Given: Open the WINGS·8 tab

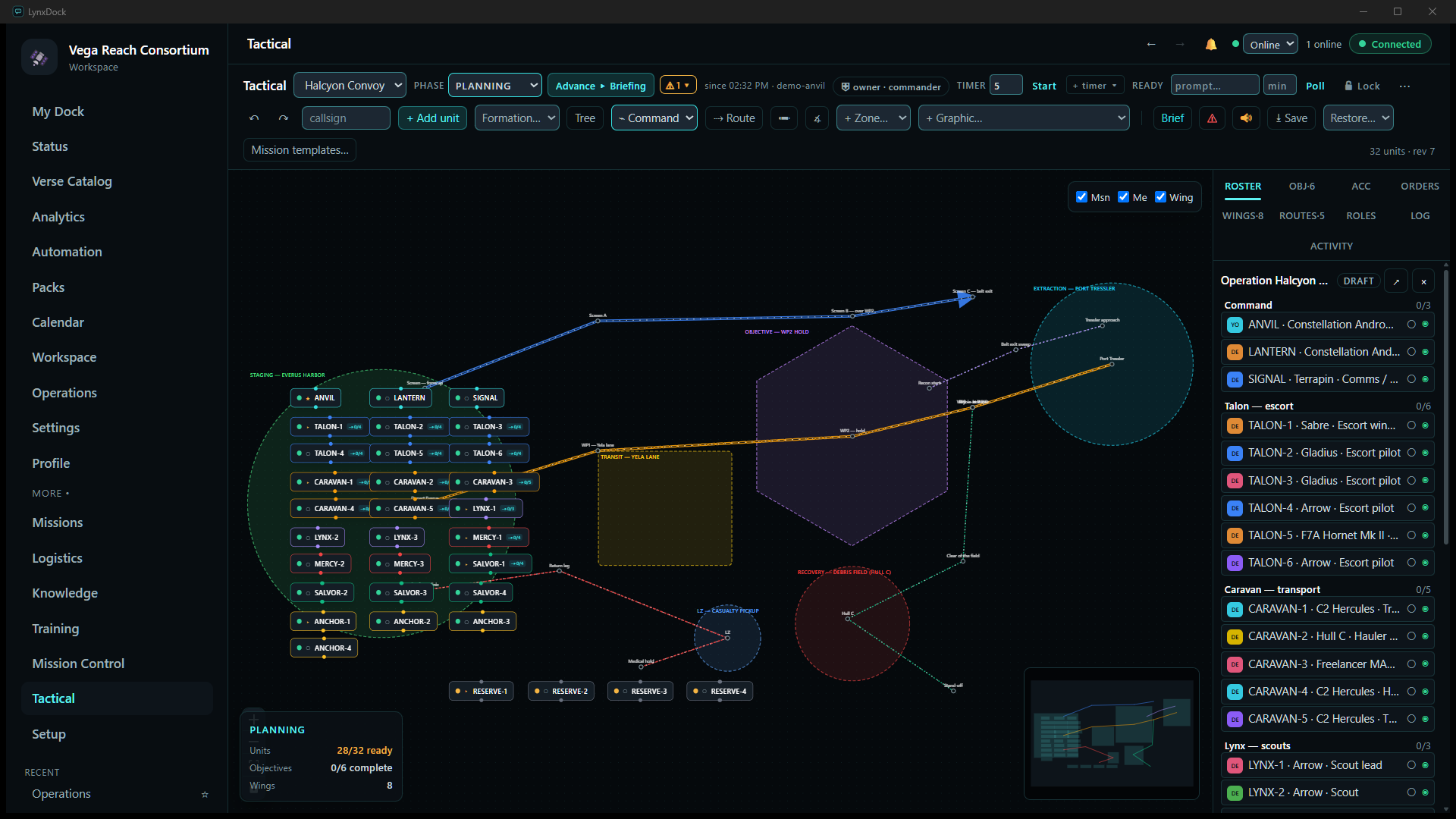Looking at the screenshot, I should click(x=1243, y=216).
